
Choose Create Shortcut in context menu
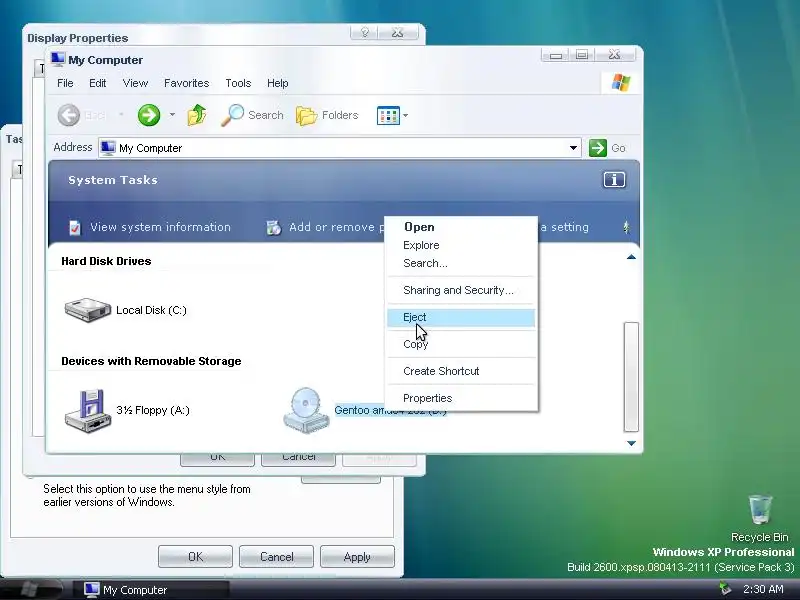point(461,371)
